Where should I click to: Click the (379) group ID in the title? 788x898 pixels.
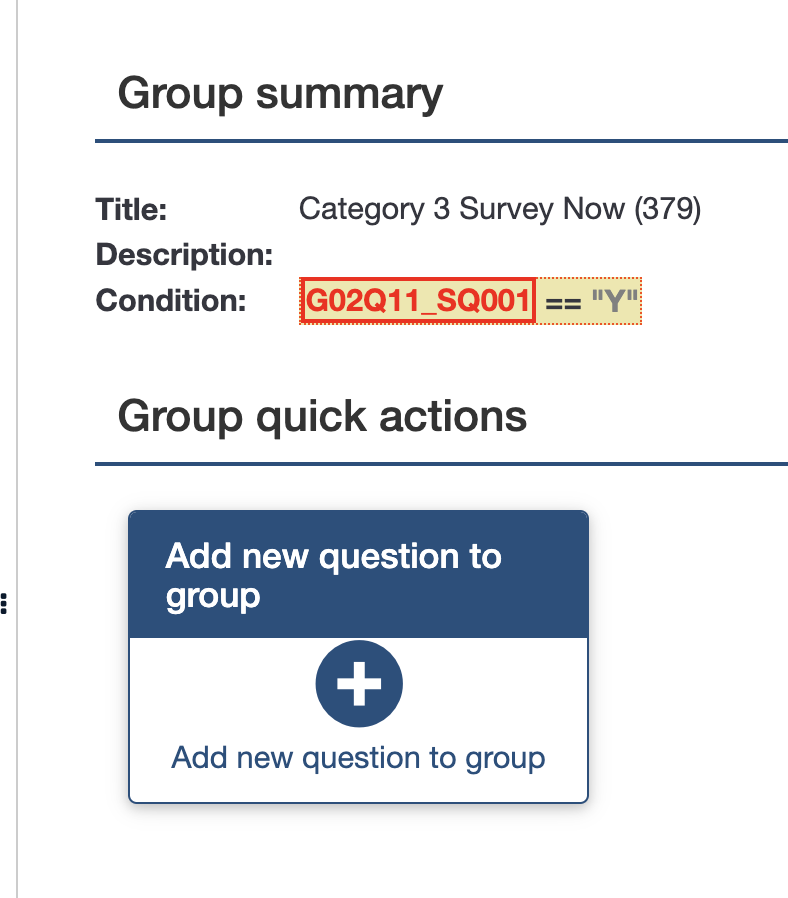(x=668, y=210)
